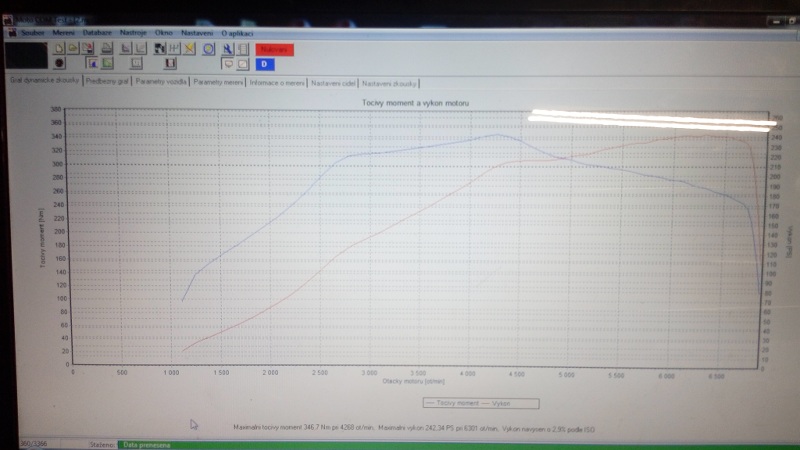Image resolution: width=800 pixels, height=450 pixels.
Task: Open the Informace o mereni tab
Action: (277, 82)
